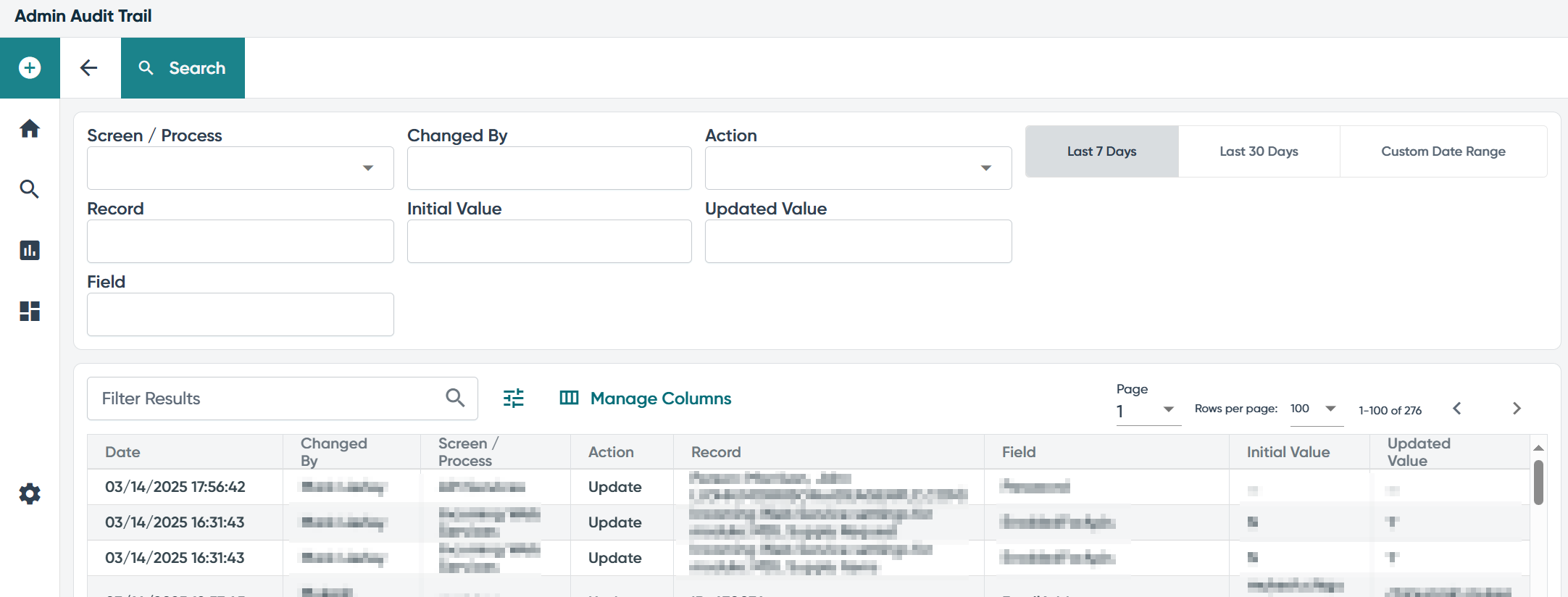Select the Last 30 Days range

(1259, 151)
